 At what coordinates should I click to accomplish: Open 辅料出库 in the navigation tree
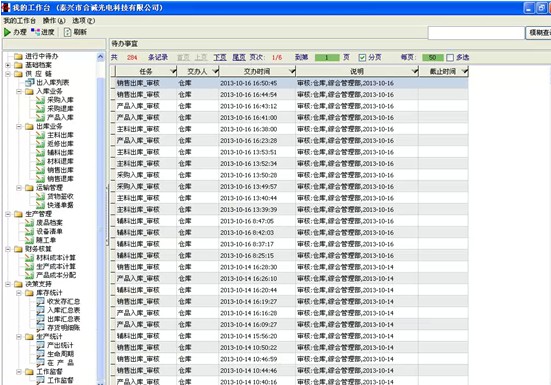[60, 152]
